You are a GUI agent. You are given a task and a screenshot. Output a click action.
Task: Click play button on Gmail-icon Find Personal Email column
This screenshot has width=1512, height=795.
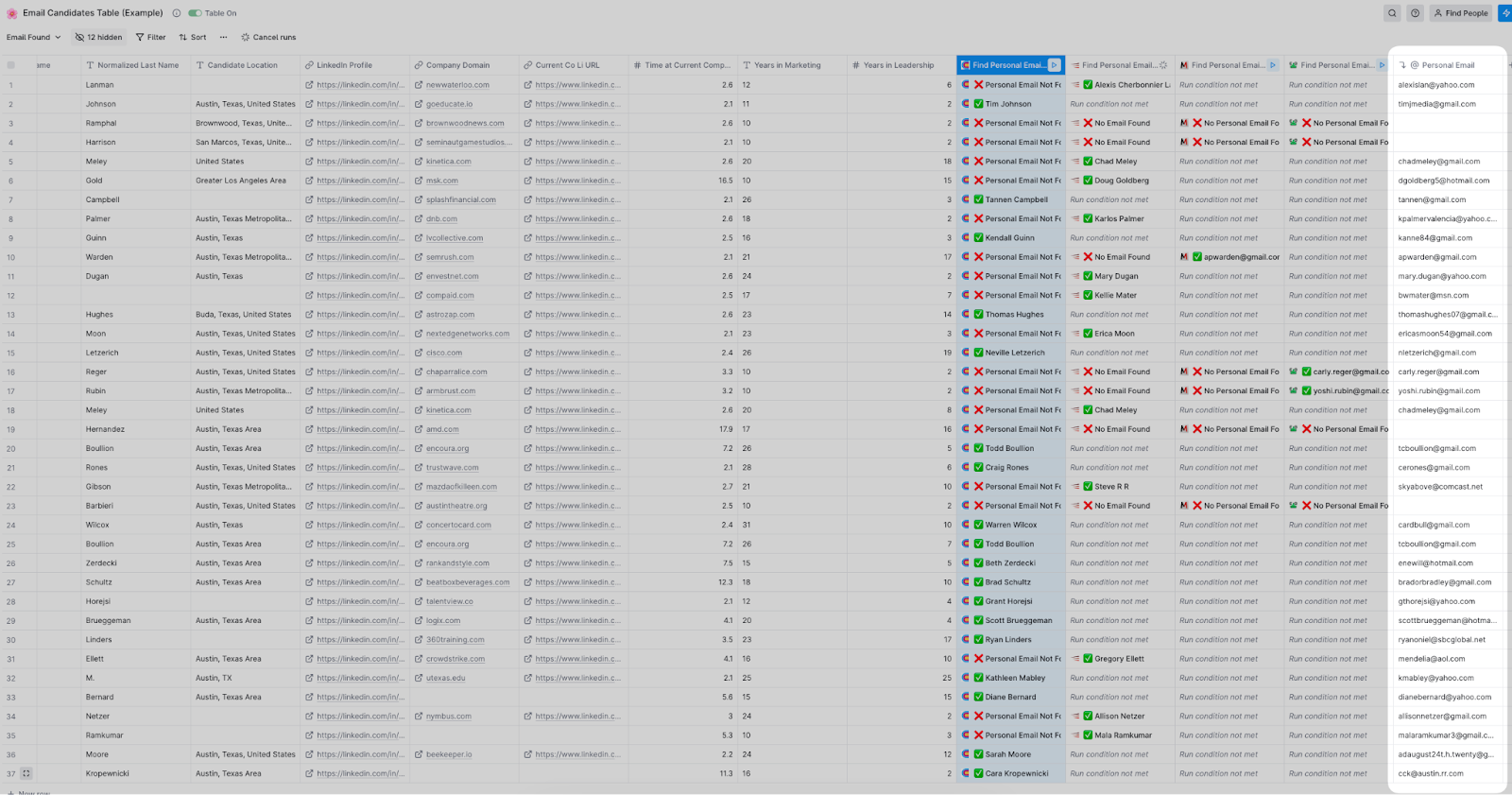pos(1273,65)
